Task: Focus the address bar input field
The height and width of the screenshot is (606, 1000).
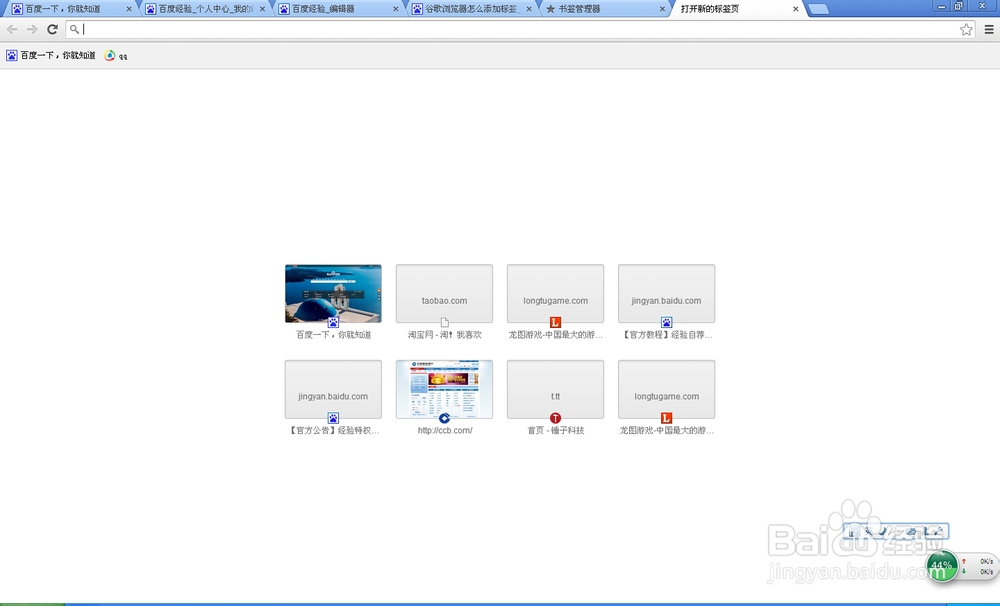Action: pos(520,29)
